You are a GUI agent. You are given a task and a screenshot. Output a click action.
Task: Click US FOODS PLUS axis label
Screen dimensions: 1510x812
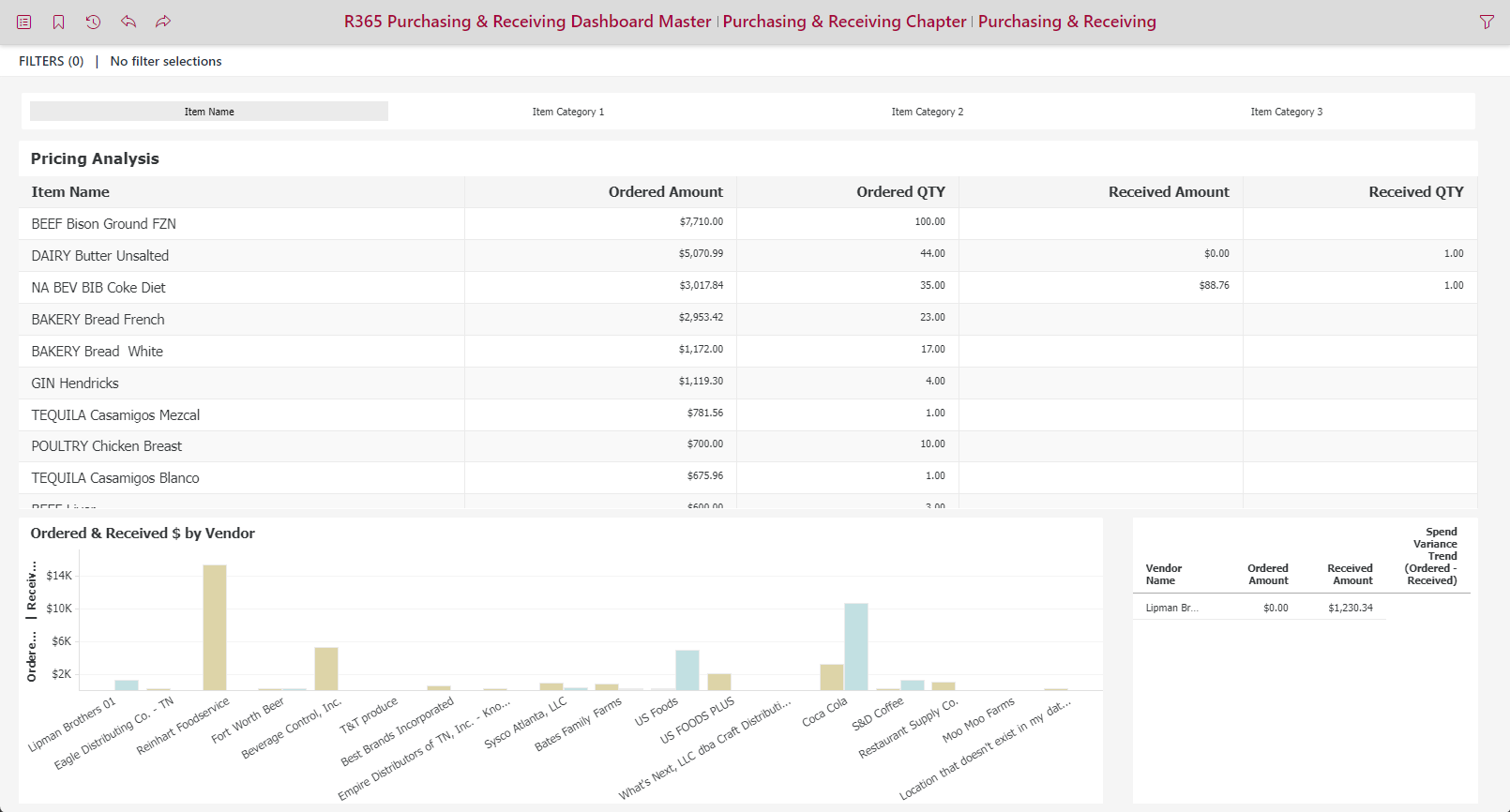point(697,720)
